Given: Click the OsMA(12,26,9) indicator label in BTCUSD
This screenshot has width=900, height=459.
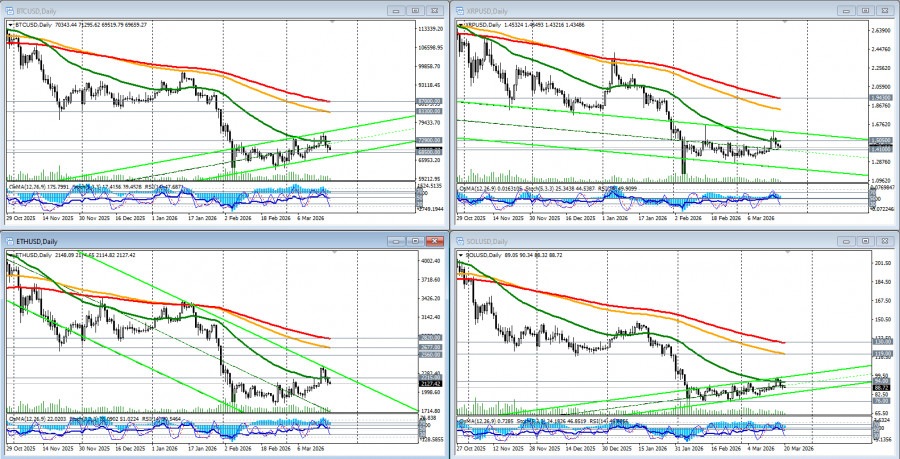Looking at the screenshot, I should click(x=28, y=186).
